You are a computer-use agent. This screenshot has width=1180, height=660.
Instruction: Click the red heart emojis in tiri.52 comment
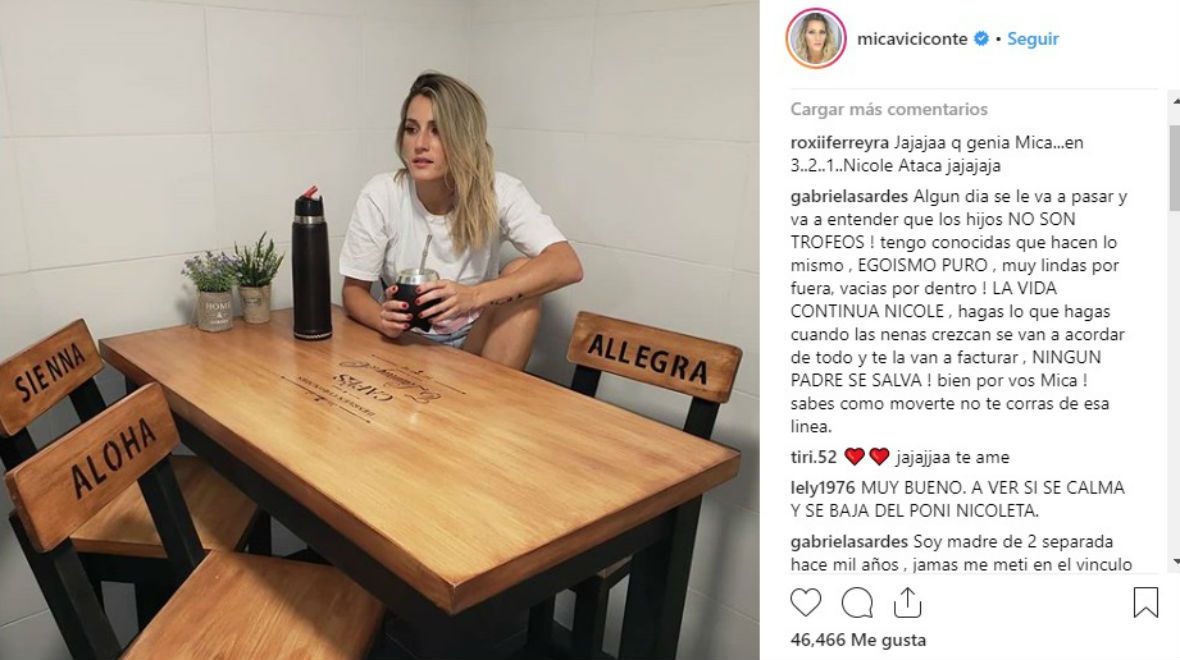pyautogui.click(x=867, y=457)
